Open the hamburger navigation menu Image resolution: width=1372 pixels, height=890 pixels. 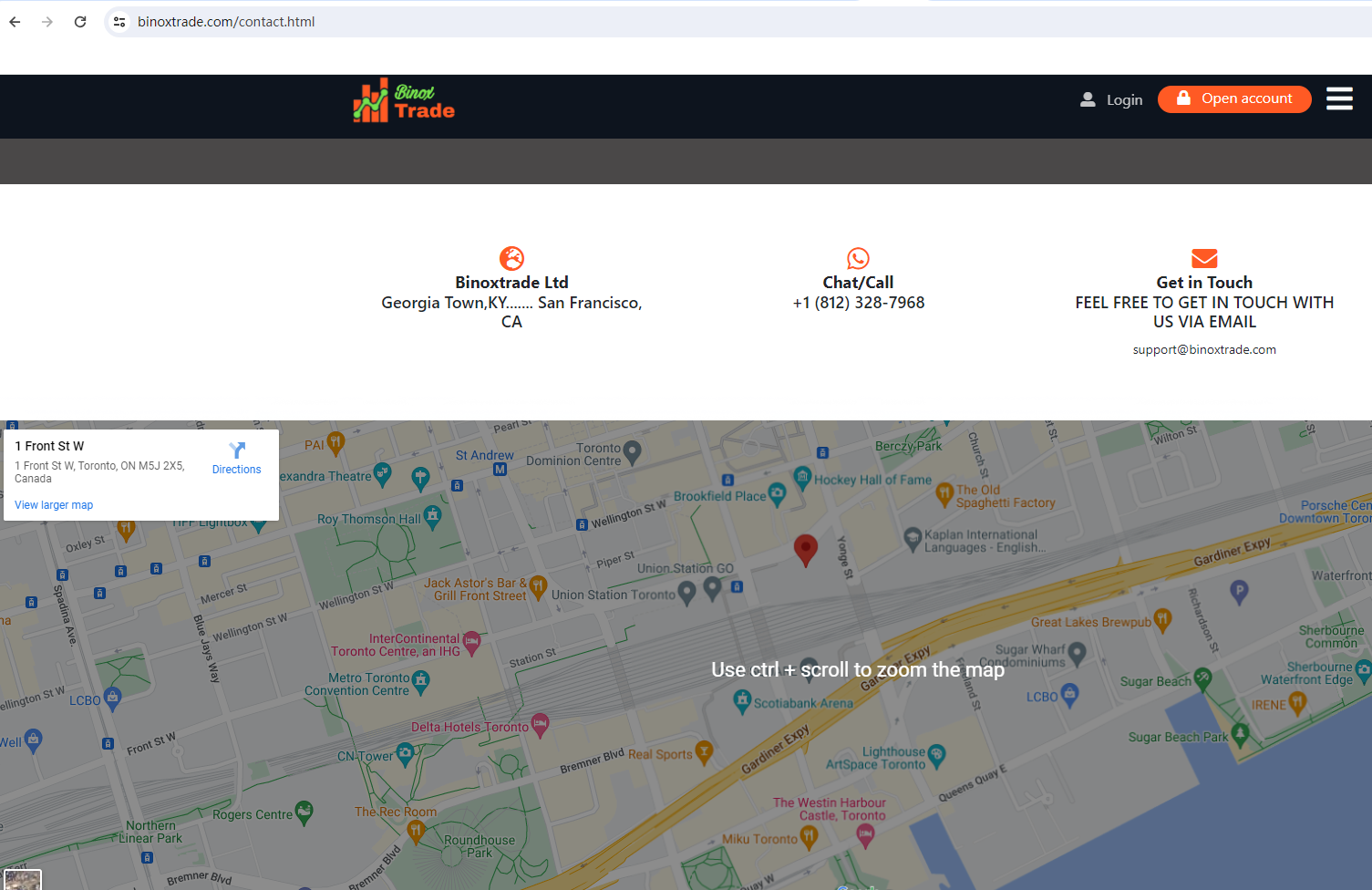point(1338,98)
